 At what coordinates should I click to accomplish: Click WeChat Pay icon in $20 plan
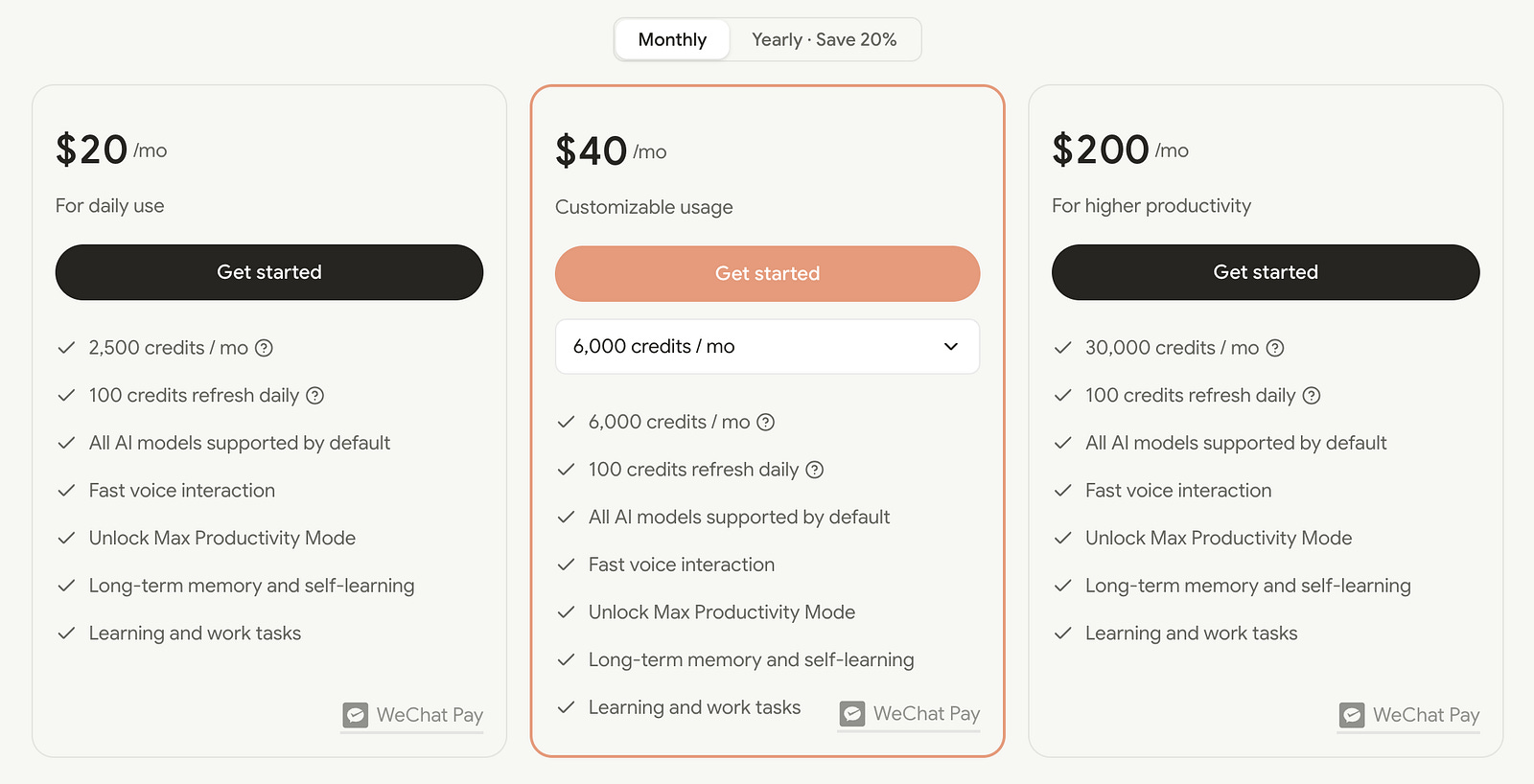pos(356,715)
